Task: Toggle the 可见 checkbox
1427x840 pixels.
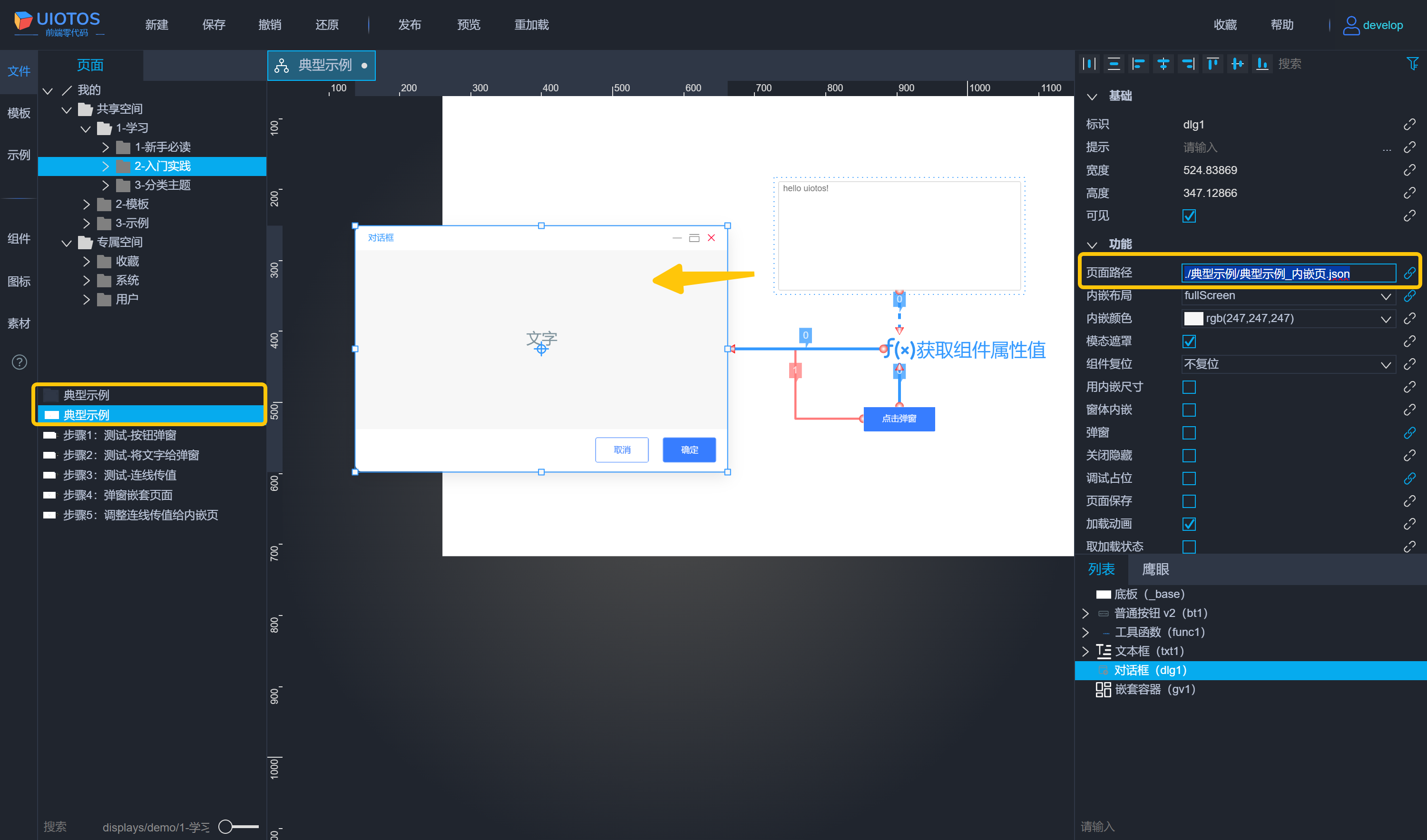Action: (x=1189, y=216)
